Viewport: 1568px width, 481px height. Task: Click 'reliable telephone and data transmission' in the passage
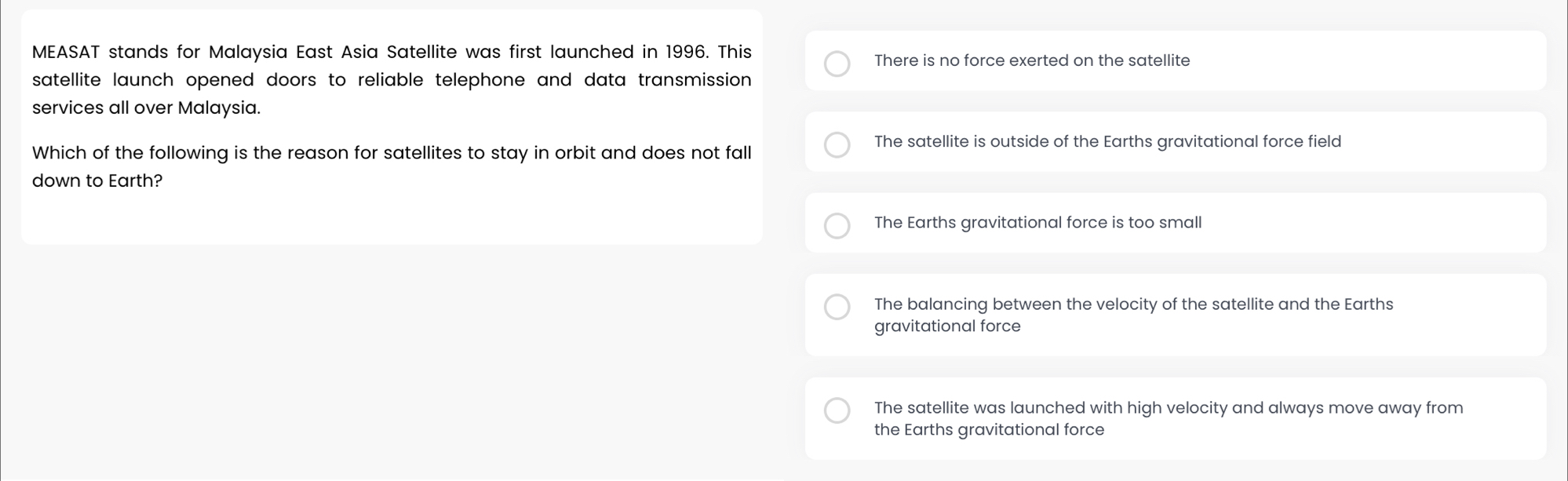554,80
